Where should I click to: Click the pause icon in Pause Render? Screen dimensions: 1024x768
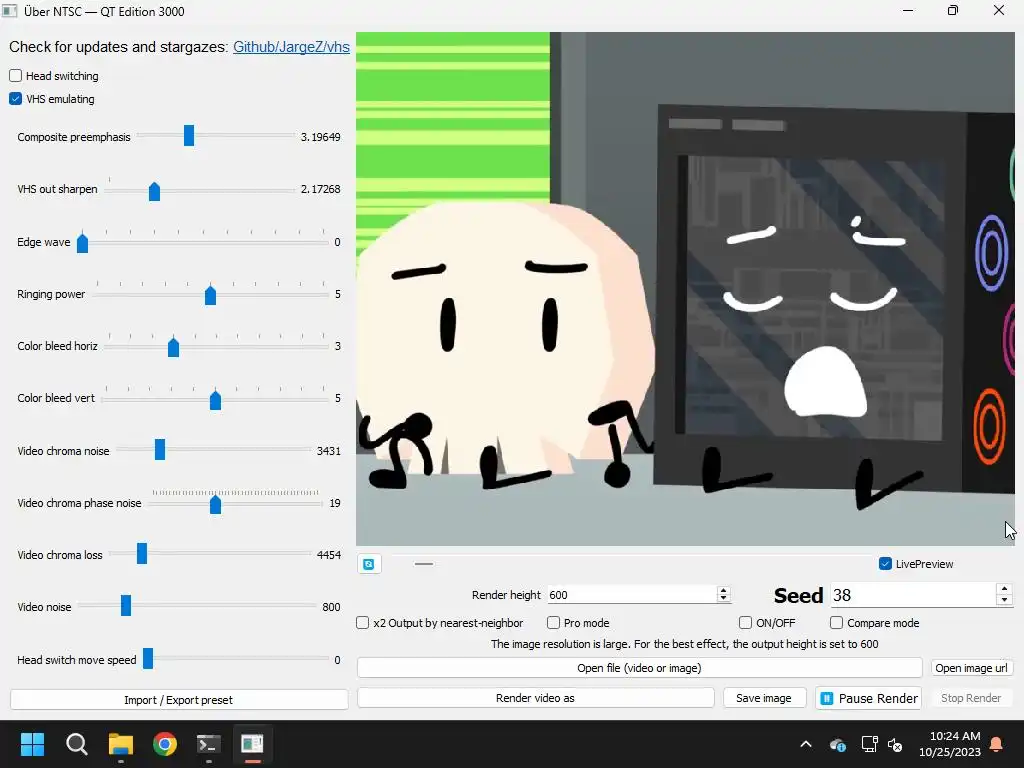click(827, 699)
